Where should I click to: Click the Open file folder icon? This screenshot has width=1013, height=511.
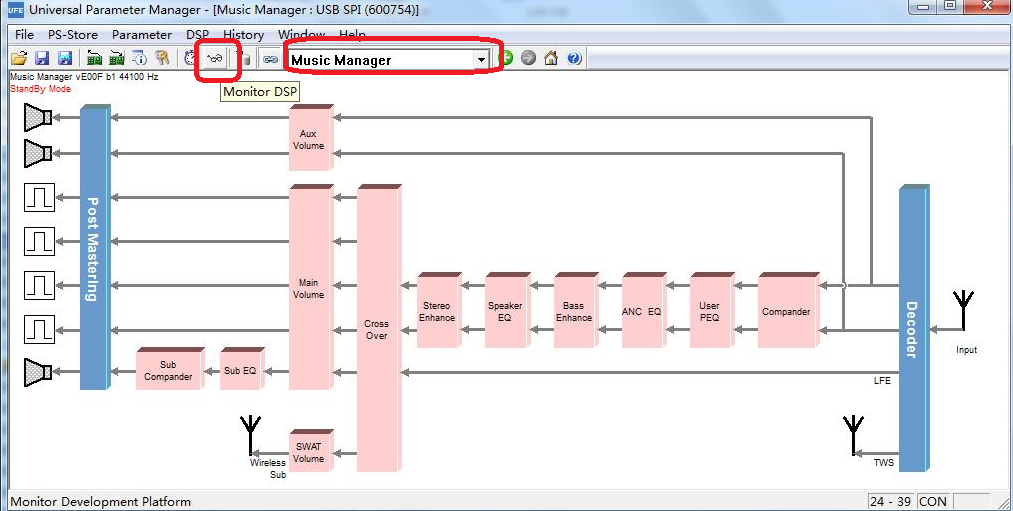click(19, 59)
